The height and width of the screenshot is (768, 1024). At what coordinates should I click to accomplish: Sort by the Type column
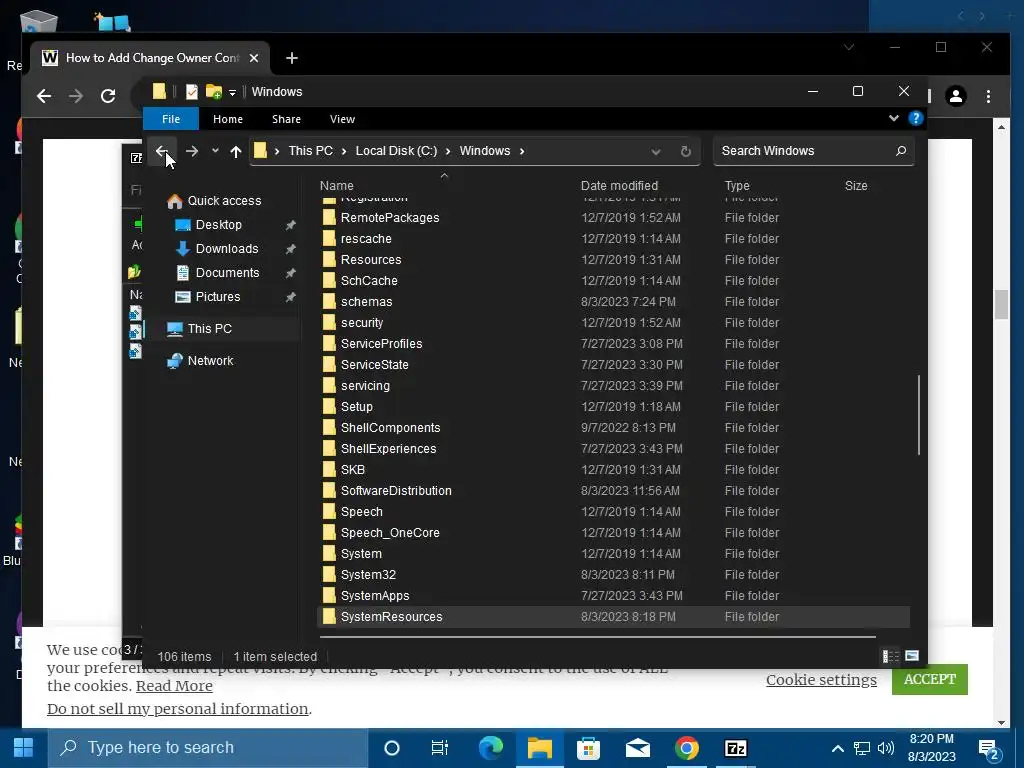coord(737,185)
